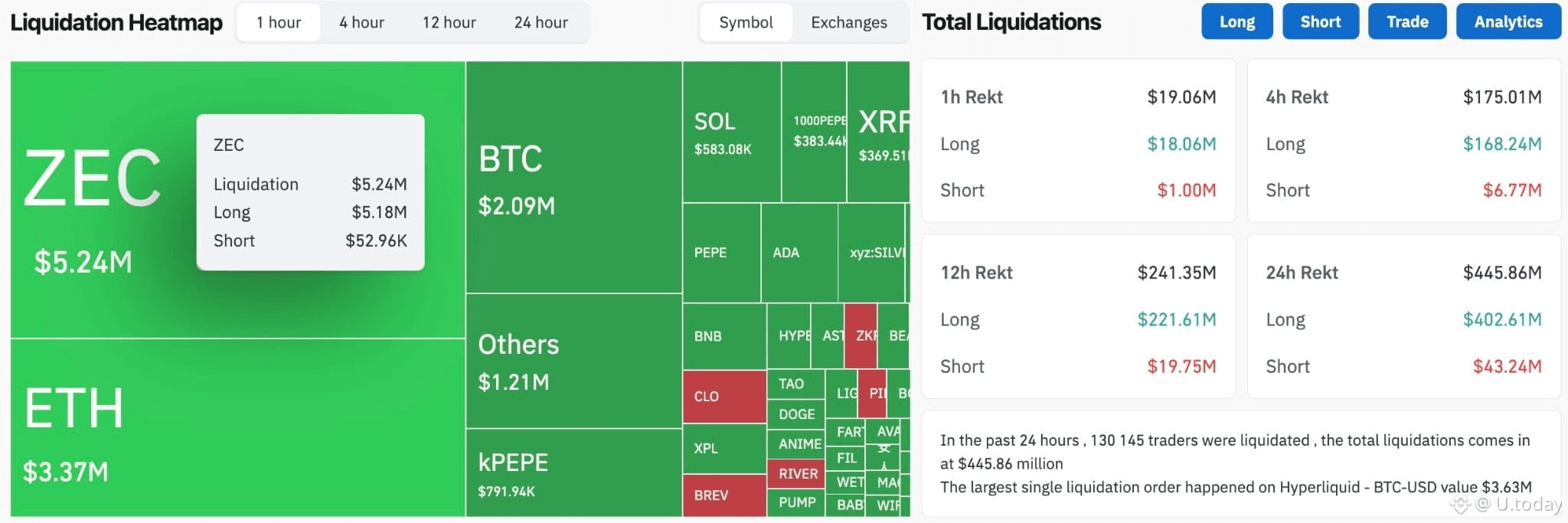Click the ZEC heatmap tile
Viewport: 1568px width, 523px height.
(x=100, y=201)
